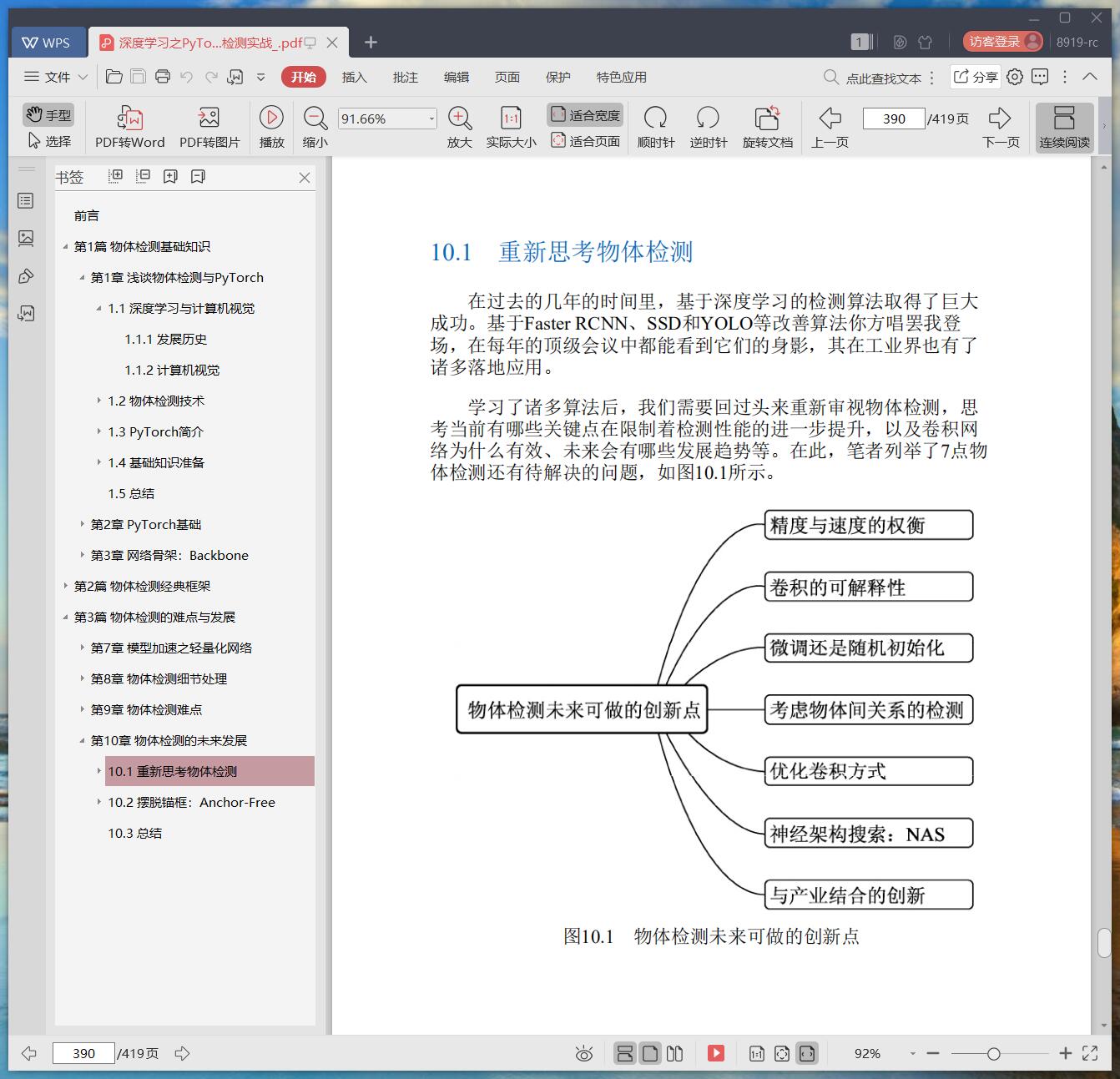Collapse ribbon chevron

click(x=1090, y=77)
